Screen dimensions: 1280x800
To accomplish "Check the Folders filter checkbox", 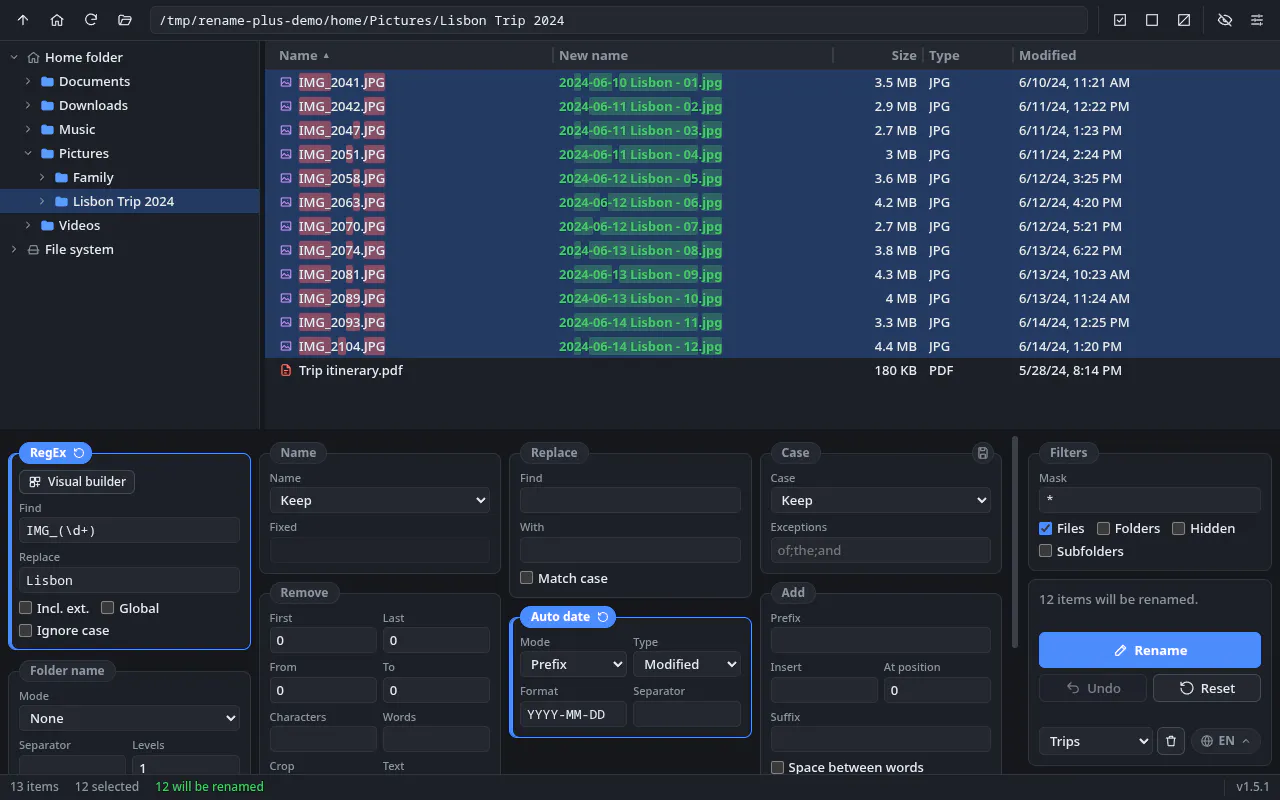I will 1104,528.
